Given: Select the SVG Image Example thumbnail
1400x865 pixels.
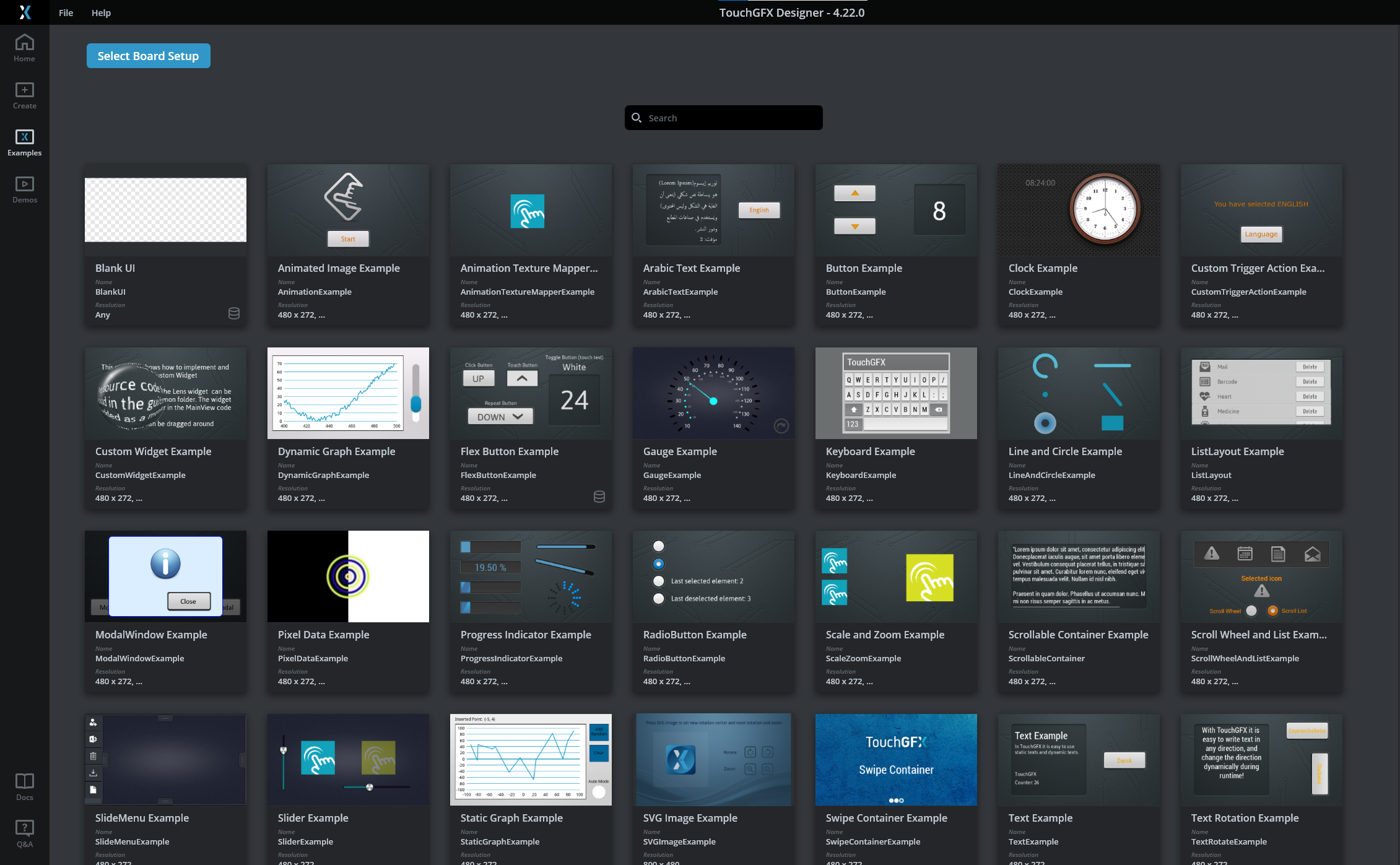Looking at the screenshot, I should tap(713, 760).
